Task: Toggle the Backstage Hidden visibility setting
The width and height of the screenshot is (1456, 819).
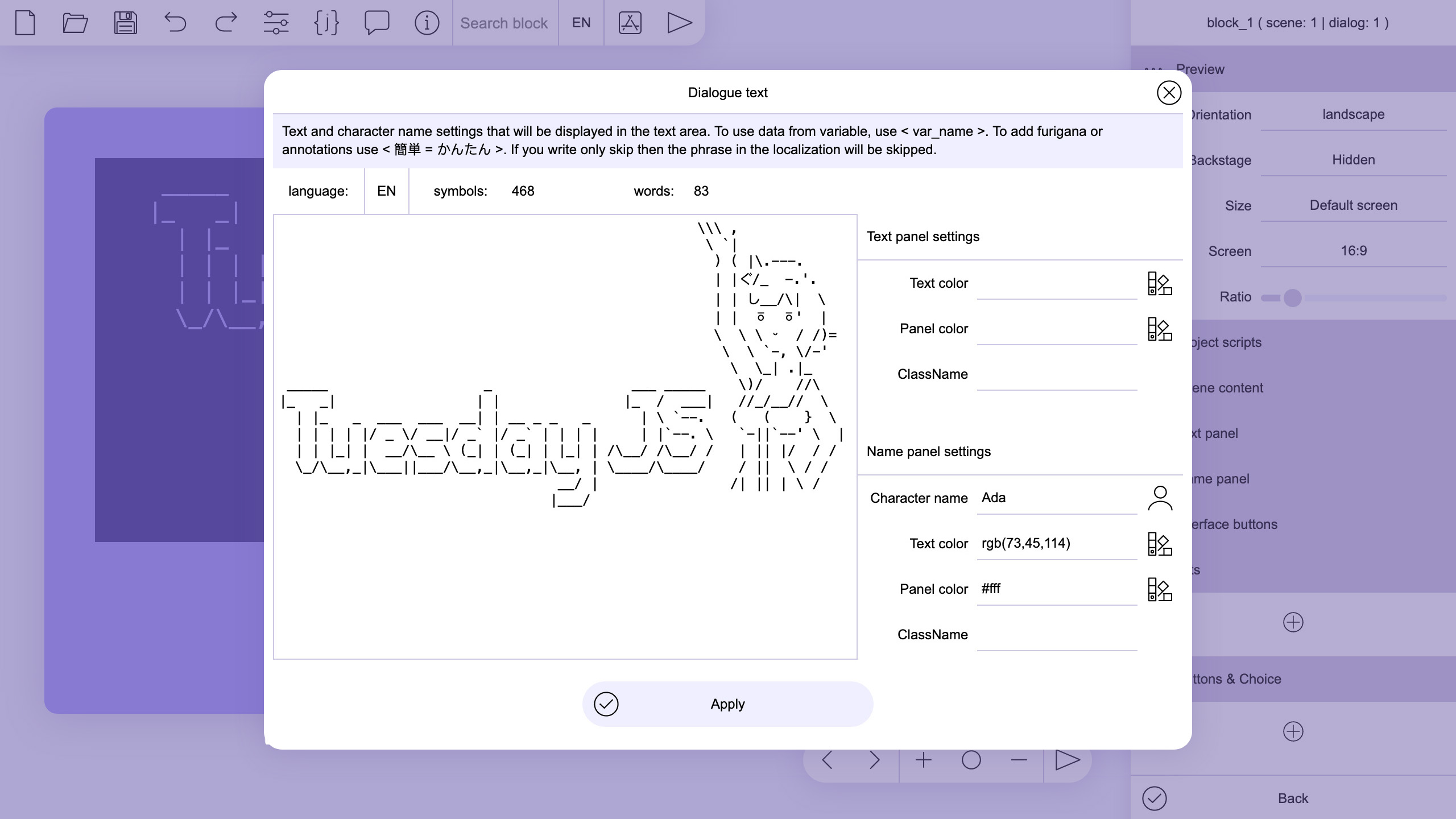Action: (1353, 159)
